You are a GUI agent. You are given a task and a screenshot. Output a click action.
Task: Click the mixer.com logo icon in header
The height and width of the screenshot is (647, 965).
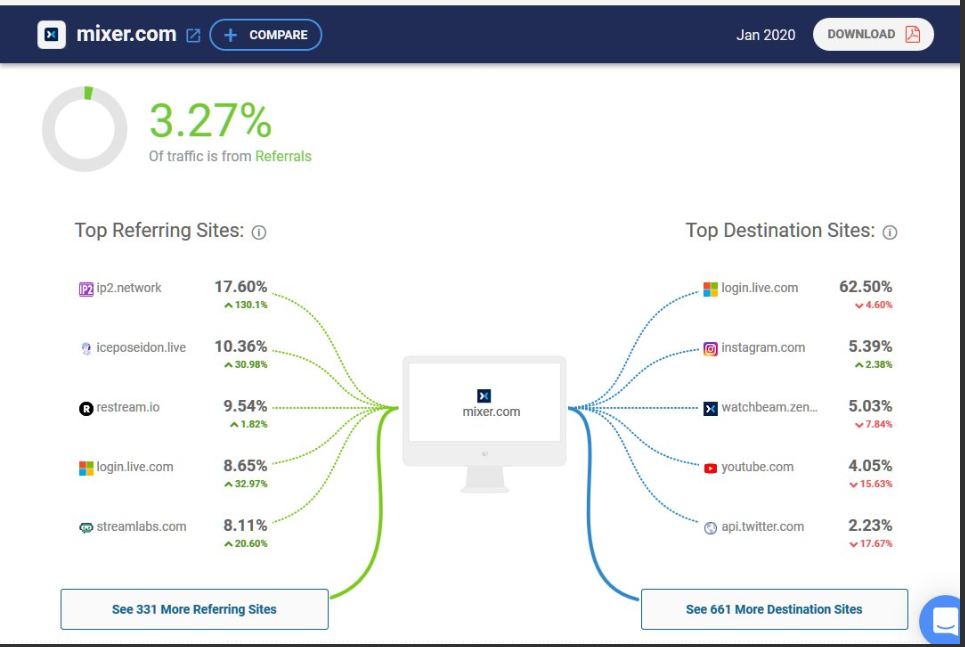point(52,34)
